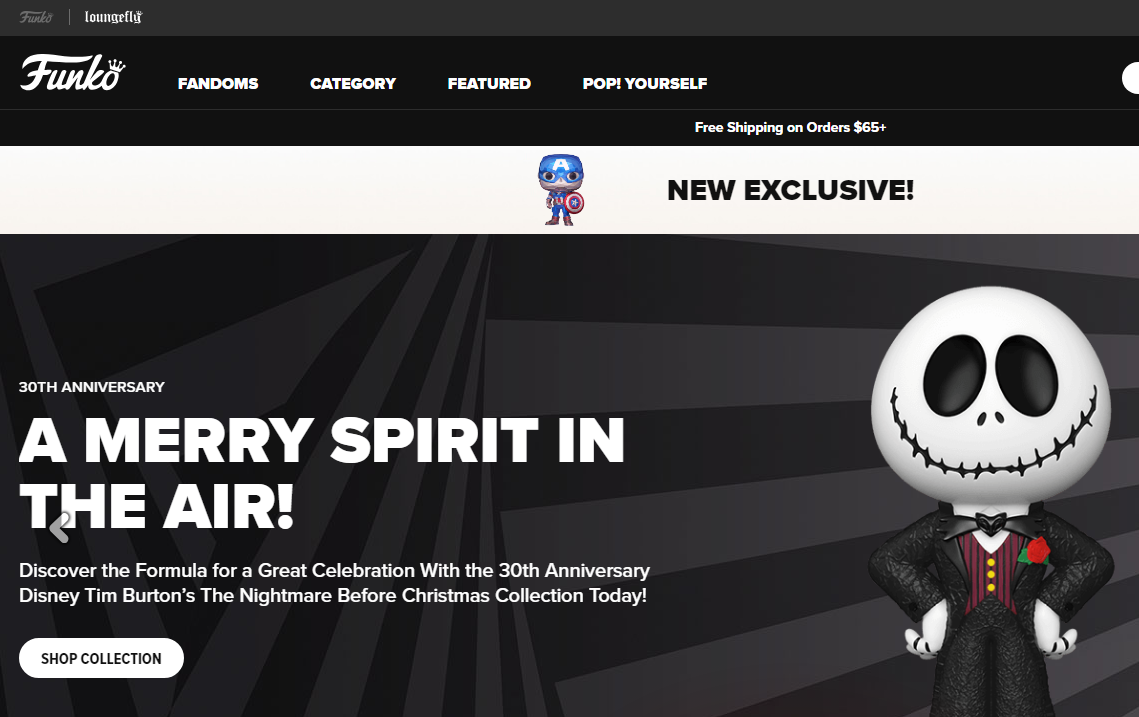The width and height of the screenshot is (1139, 717).
Task: Open the Captain America Pop figure thumbnail
Action: pyautogui.click(x=561, y=190)
